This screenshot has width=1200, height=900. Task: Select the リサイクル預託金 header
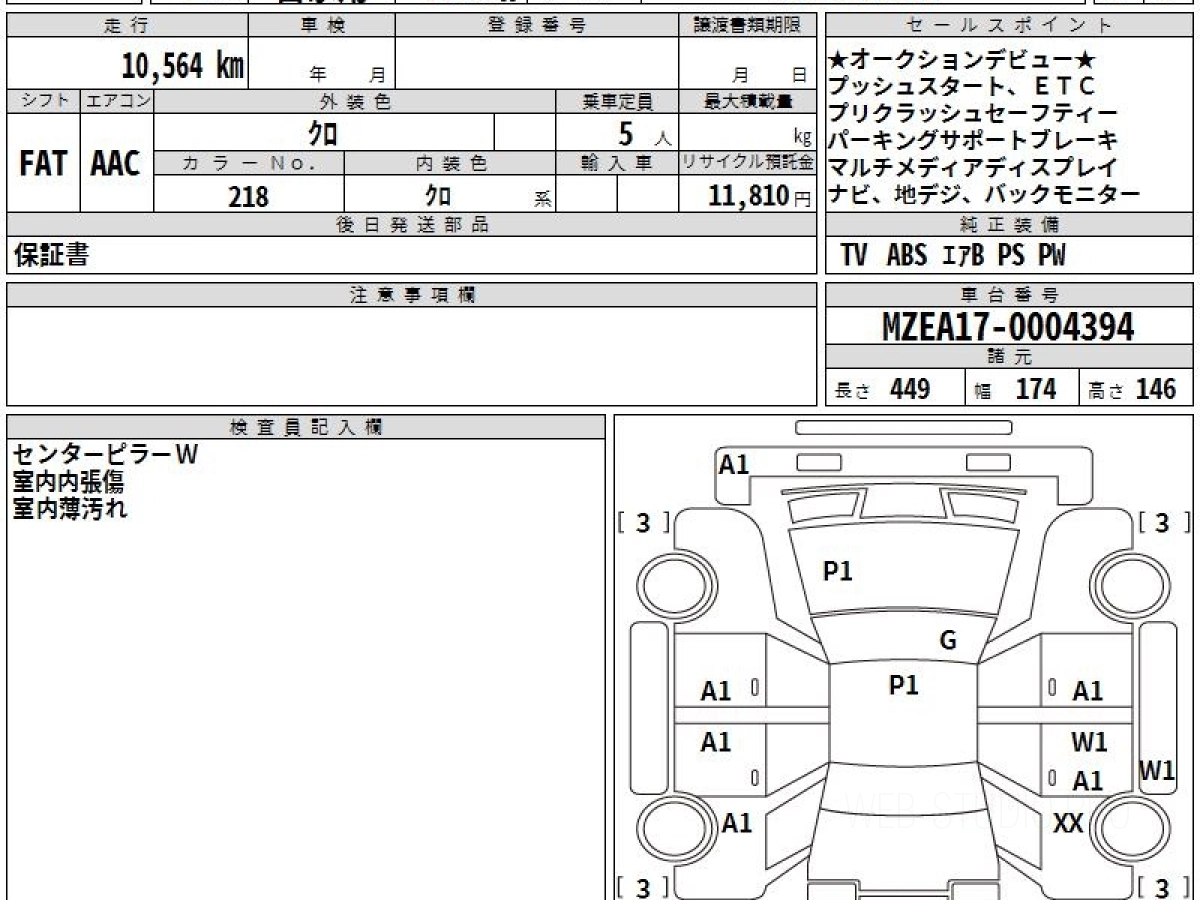pos(747,163)
